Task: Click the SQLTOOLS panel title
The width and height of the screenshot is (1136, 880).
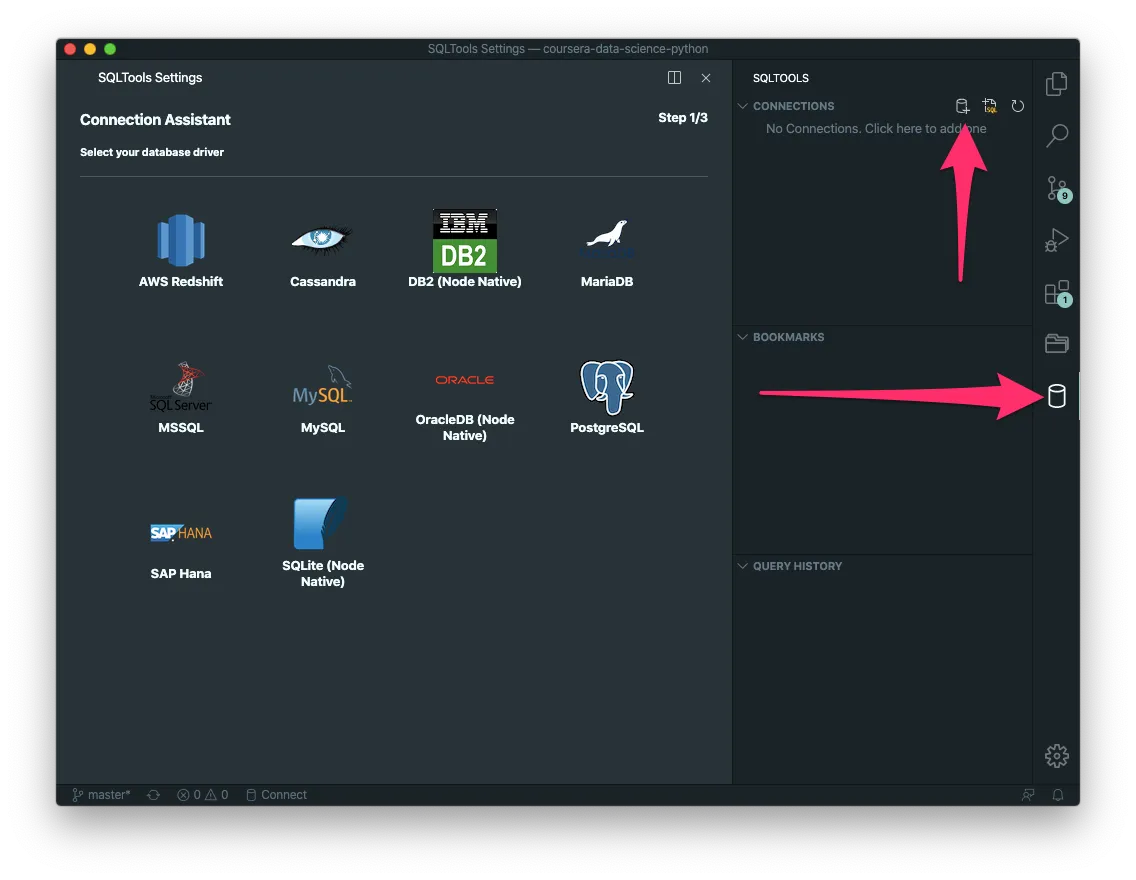Action: (780, 77)
